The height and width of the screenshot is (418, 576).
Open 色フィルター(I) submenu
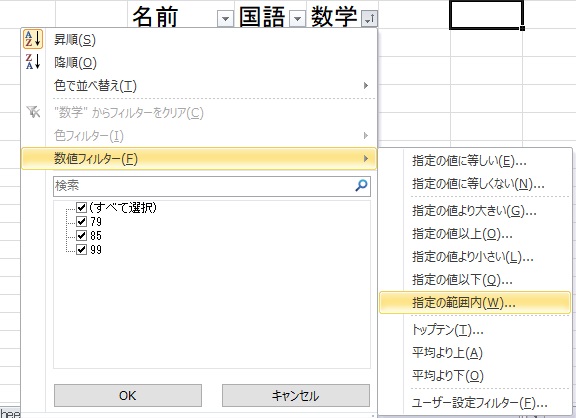(199, 136)
